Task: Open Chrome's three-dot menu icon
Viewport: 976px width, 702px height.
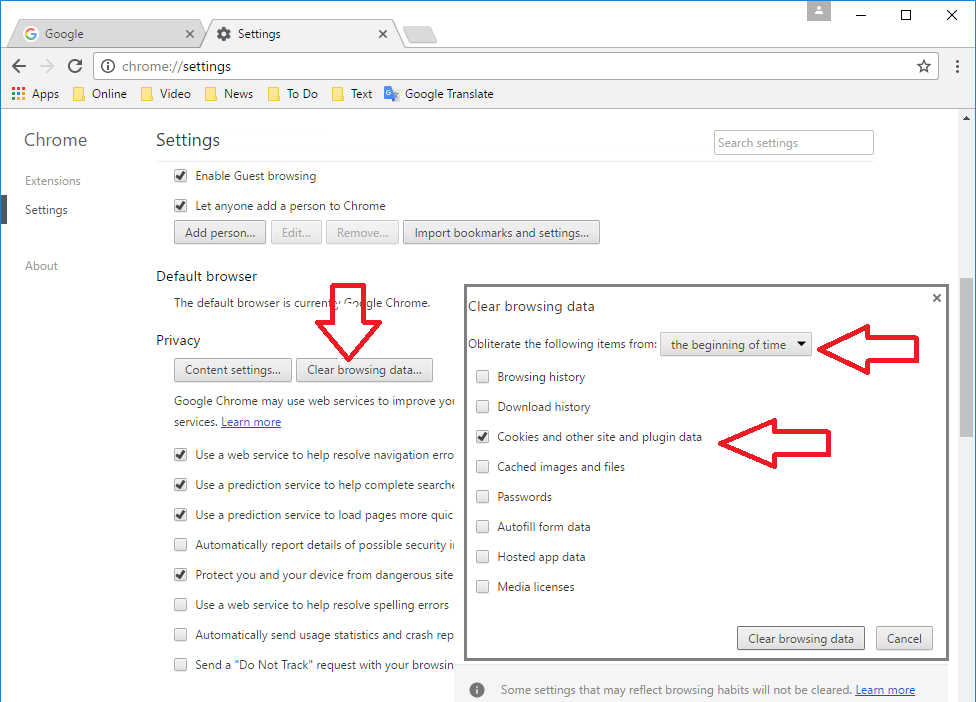Action: [x=957, y=66]
